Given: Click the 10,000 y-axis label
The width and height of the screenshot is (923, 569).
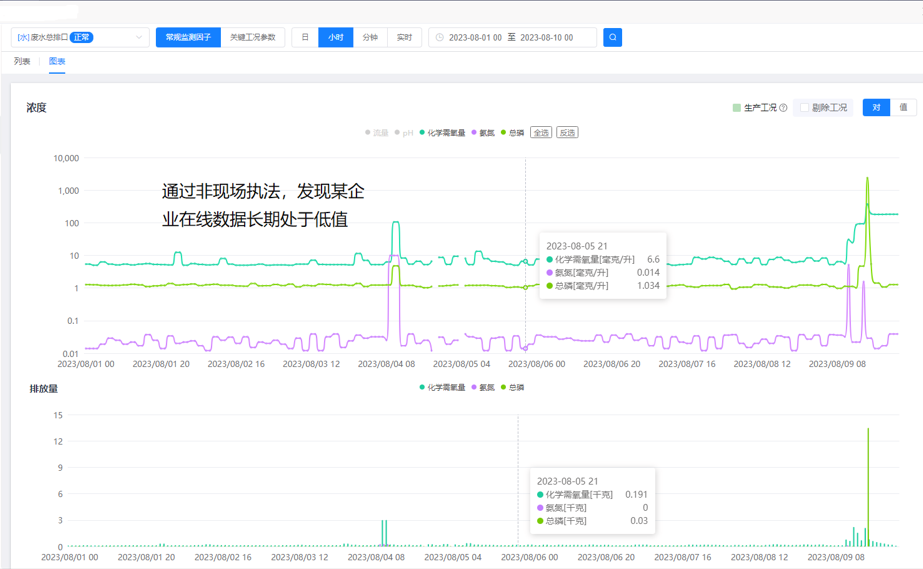Looking at the screenshot, I should click(66, 158).
